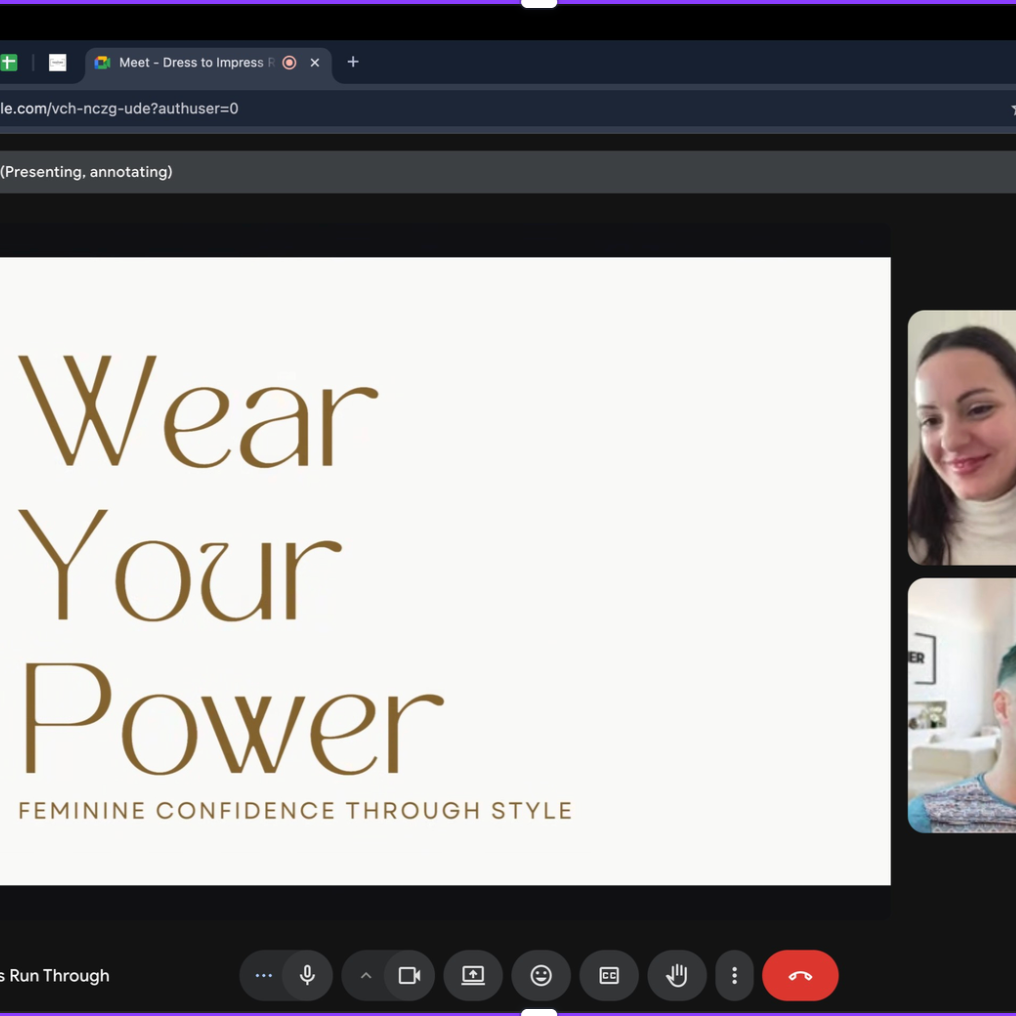Click the address bar URL
This screenshot has height=1016, width=1016.
(x=120, y=108)
